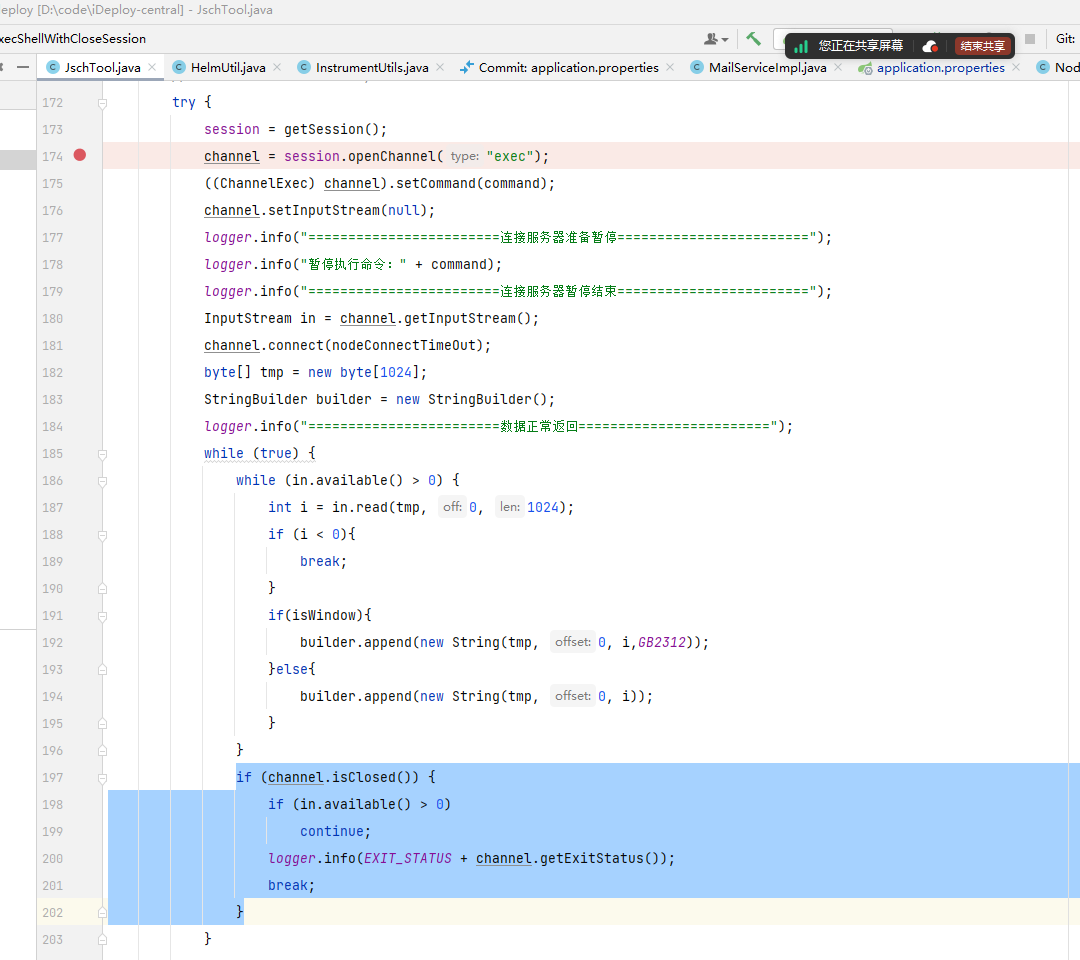This screenshot has width=1080, height=960.
Task: Click the "exec" string literal on line 174
Action: (510, 156)
